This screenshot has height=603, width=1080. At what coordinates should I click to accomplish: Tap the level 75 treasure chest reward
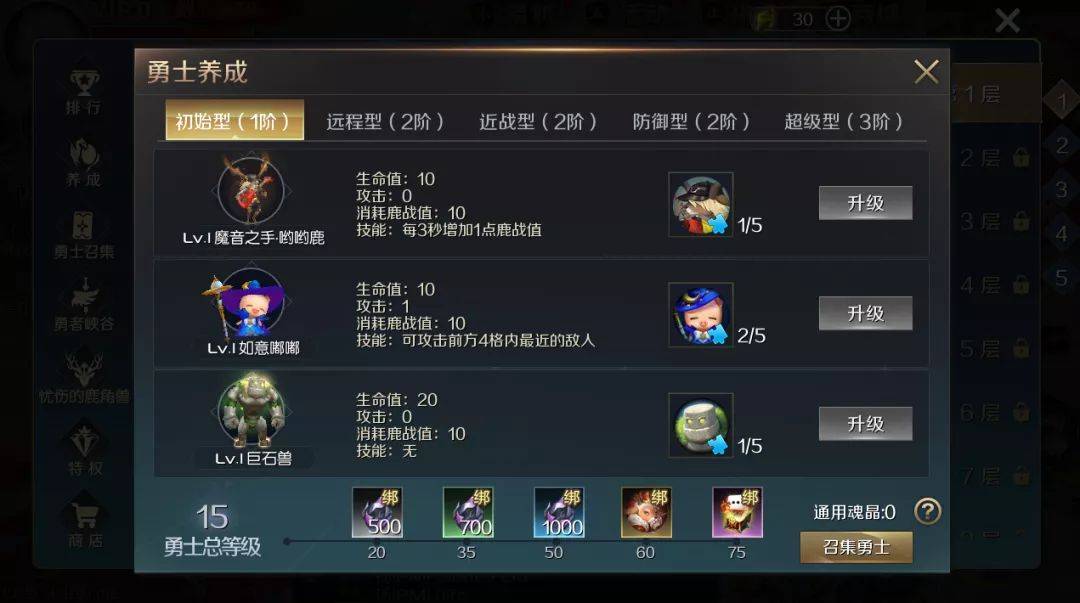[737, 512]
